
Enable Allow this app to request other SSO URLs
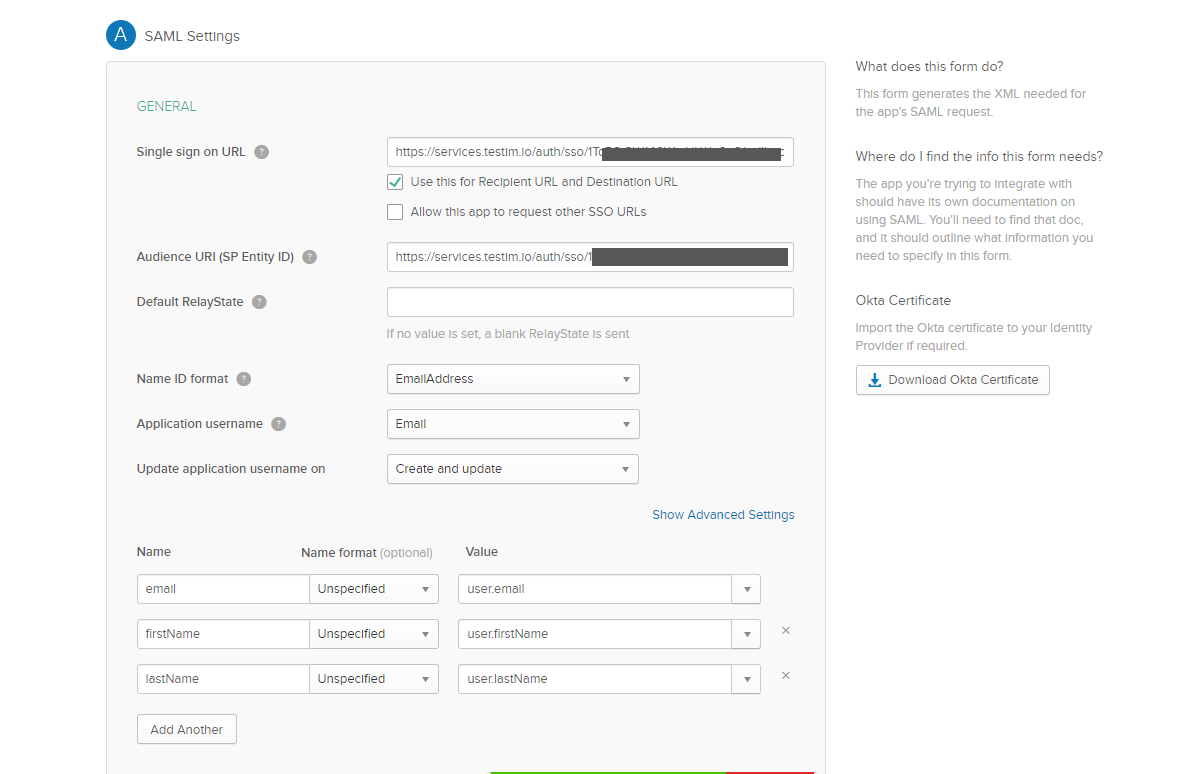[x=395, y=212]
